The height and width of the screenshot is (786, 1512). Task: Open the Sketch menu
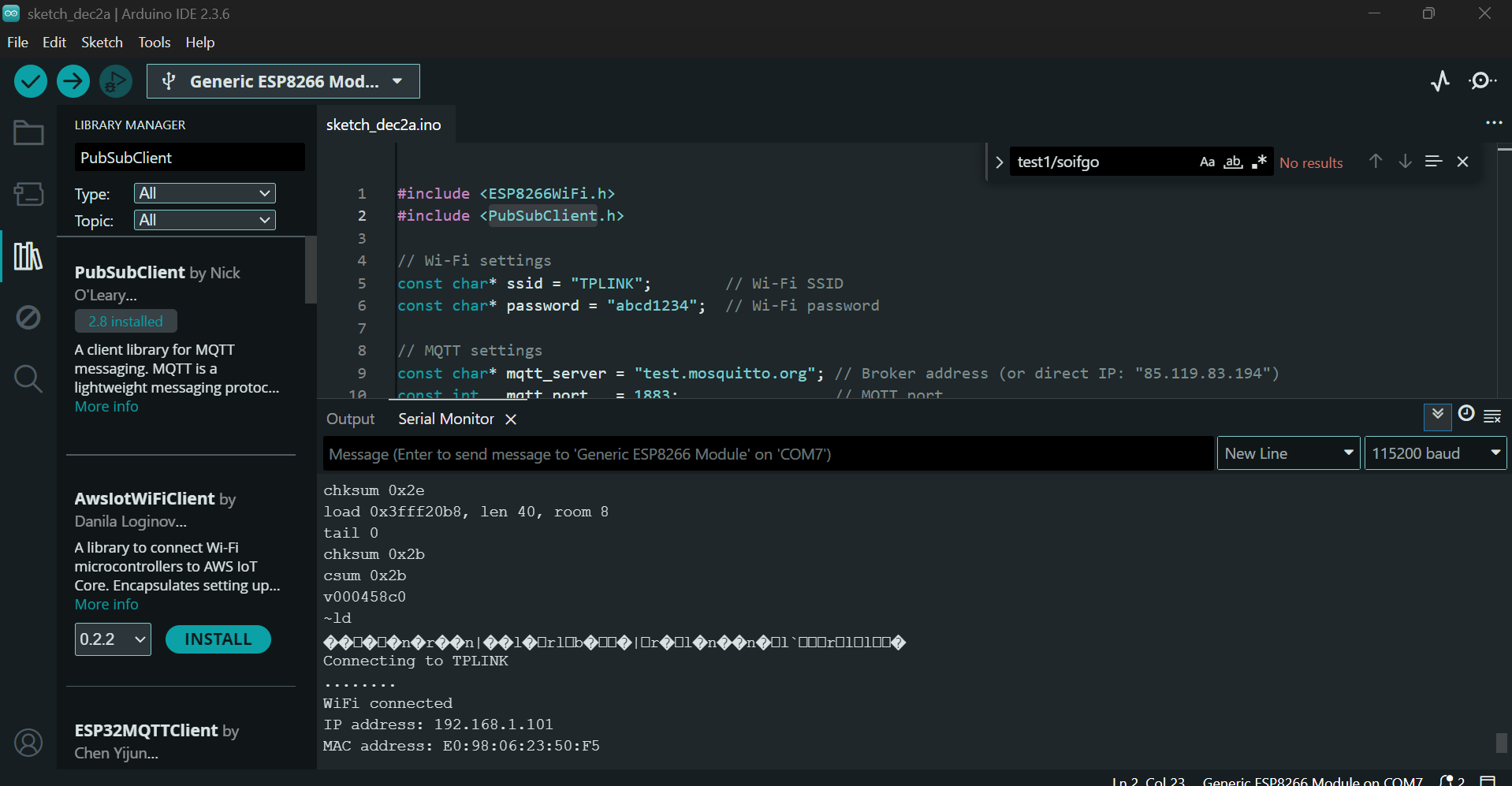tap(102, 42)
